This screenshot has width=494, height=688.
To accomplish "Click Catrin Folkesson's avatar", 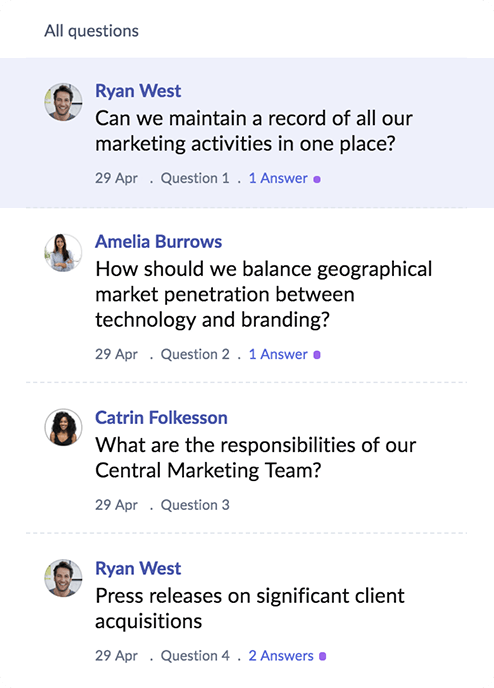I will (x=63, y=427).
